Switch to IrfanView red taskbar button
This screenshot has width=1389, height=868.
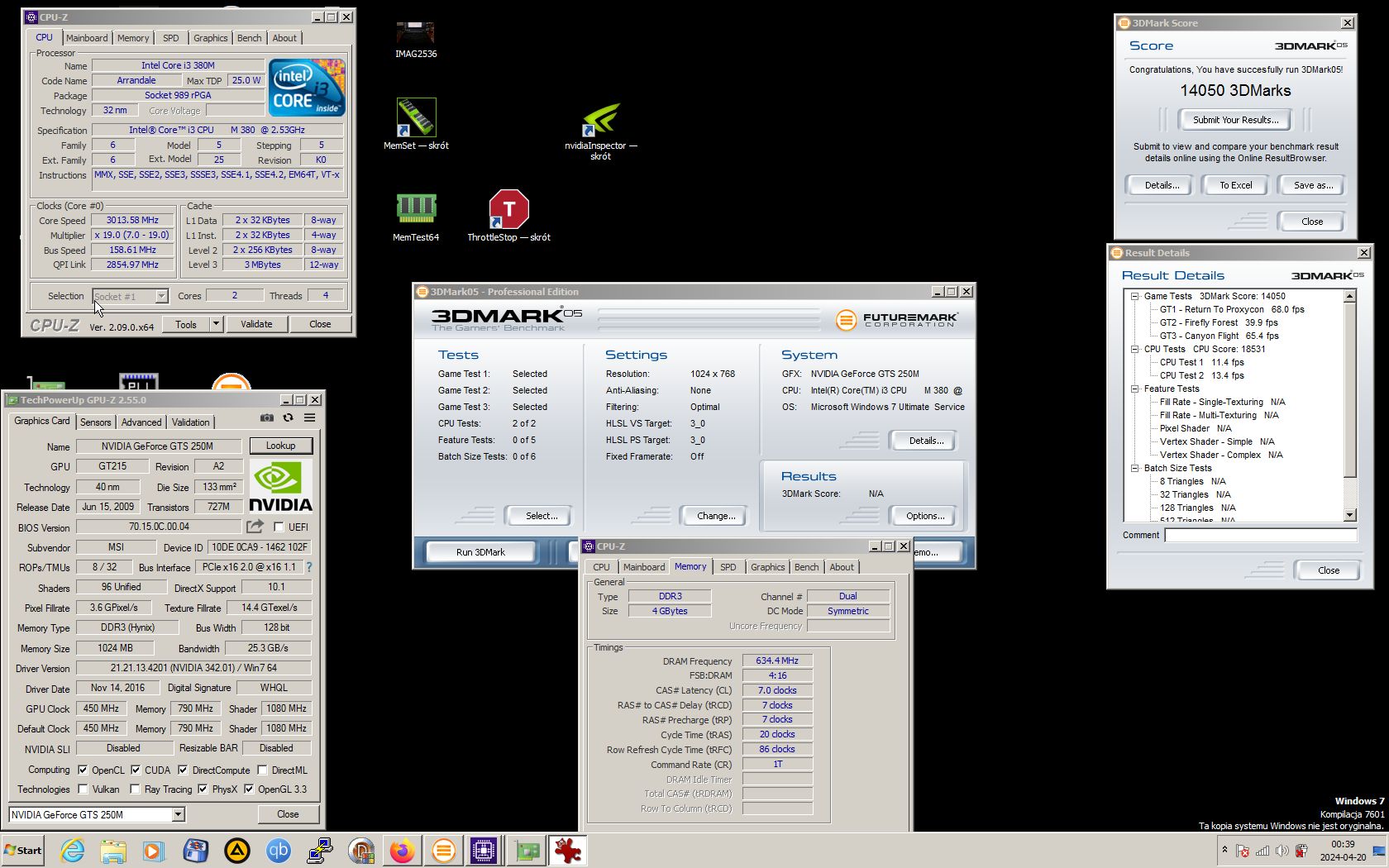coord(568,851)
